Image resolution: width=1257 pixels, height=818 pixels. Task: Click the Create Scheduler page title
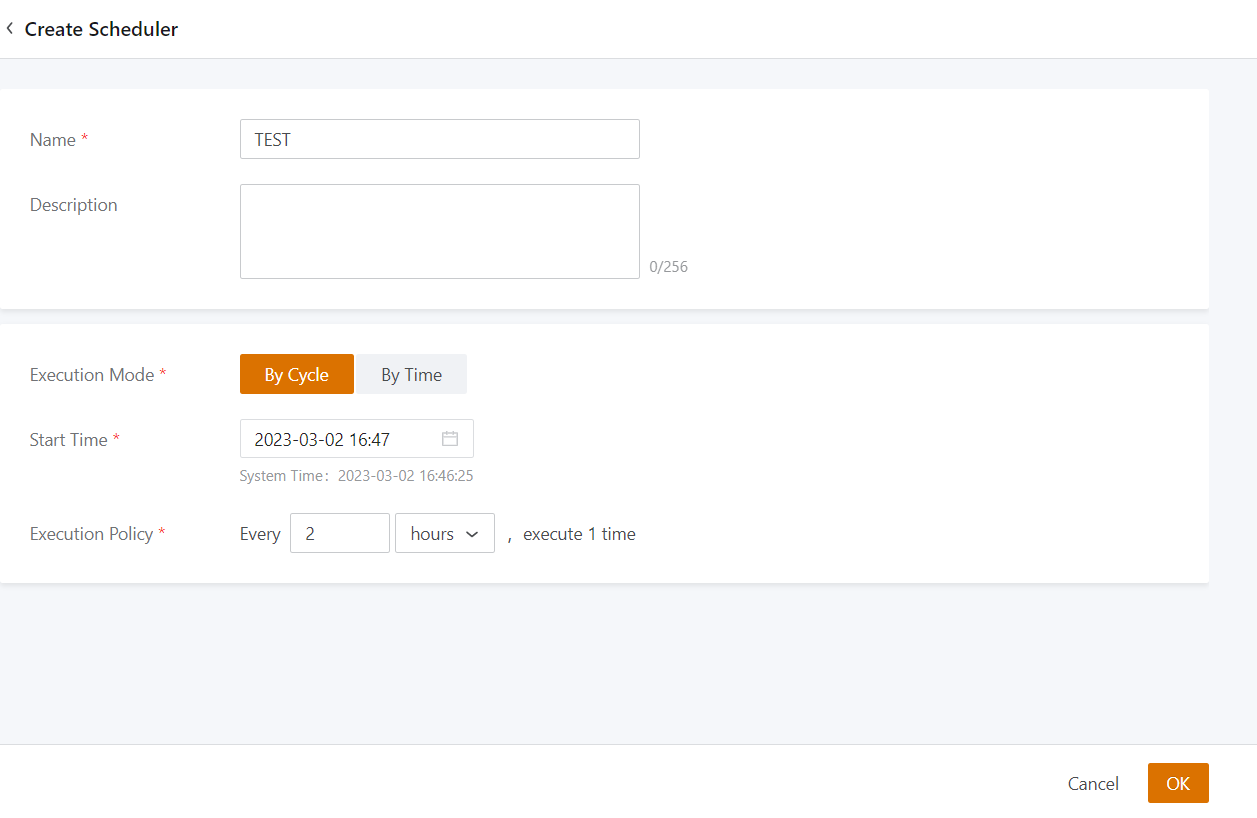click(101, 29)
